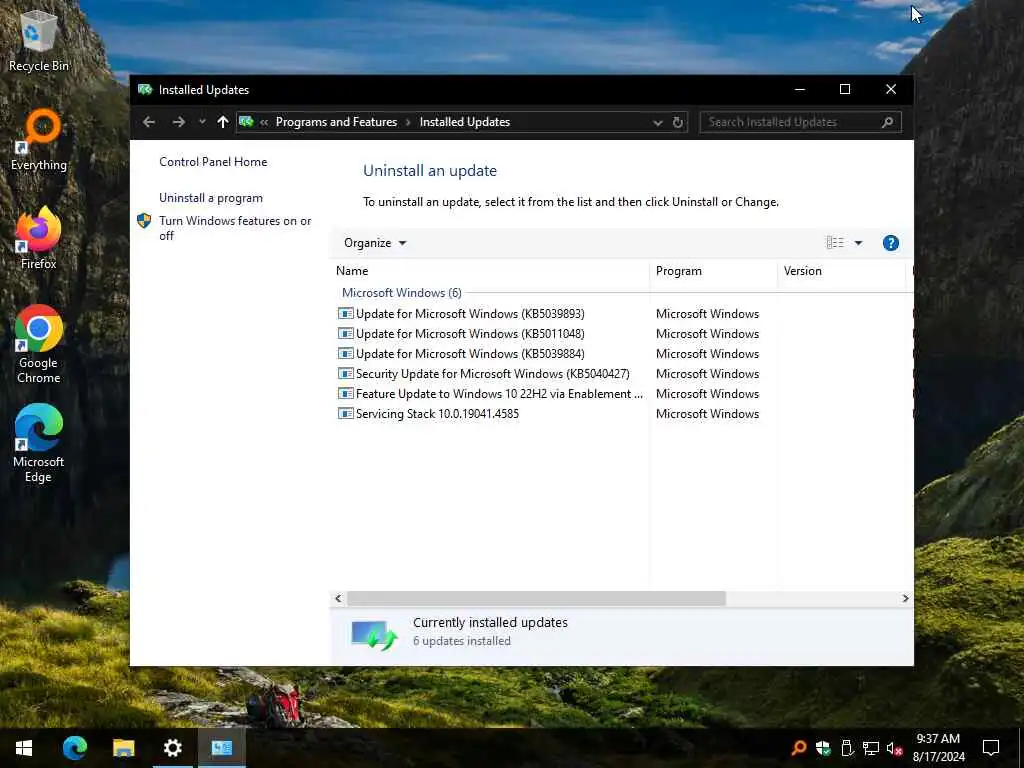This screenshot has width=1024, height=768.
Task: Open the Recycle Bin desktop icon
Action: click(x=39, y=40)
